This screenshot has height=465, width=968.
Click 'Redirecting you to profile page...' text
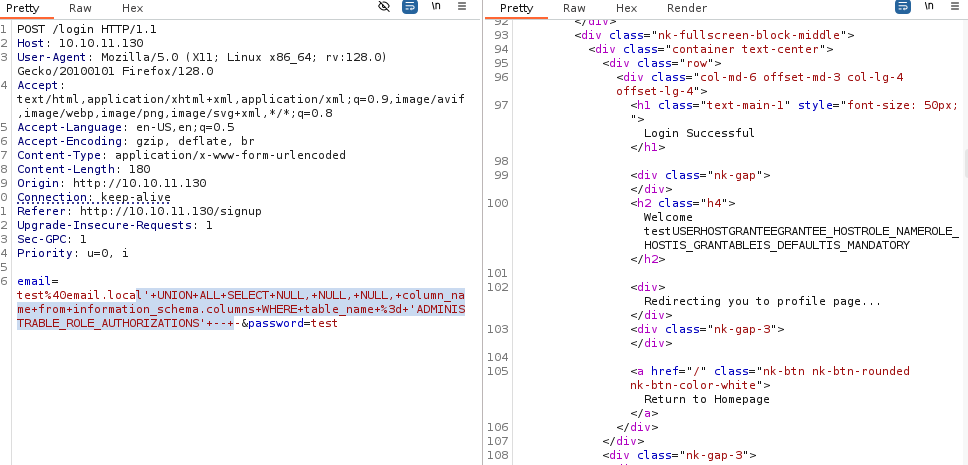click(x=762, y=301)
